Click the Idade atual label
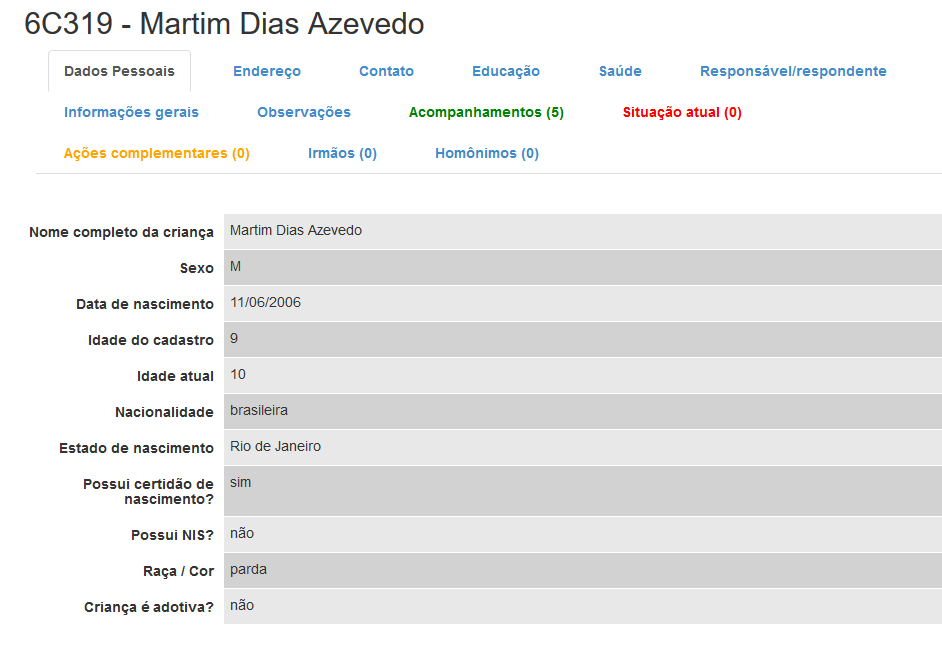This screenshot has height=660, width=942. [175, 377]
